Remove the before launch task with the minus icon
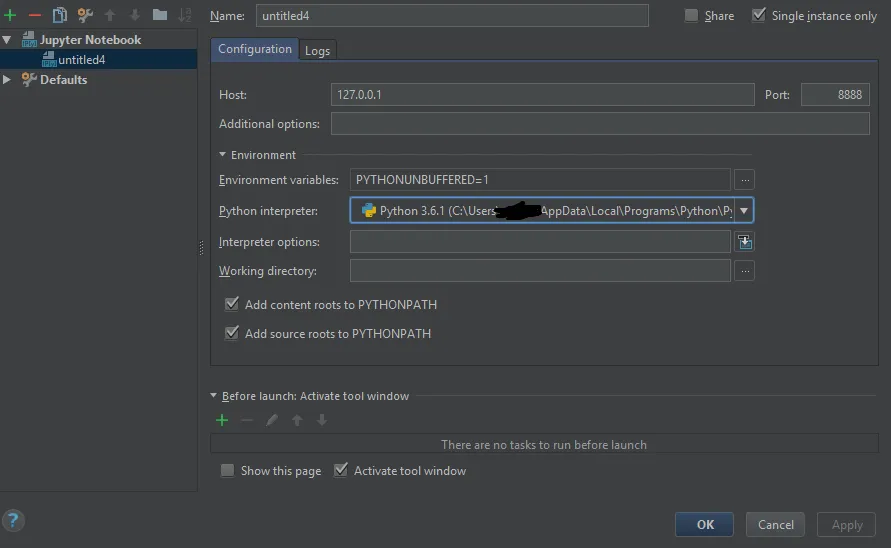Screen dimensions: 891x548 coord(247,420)
